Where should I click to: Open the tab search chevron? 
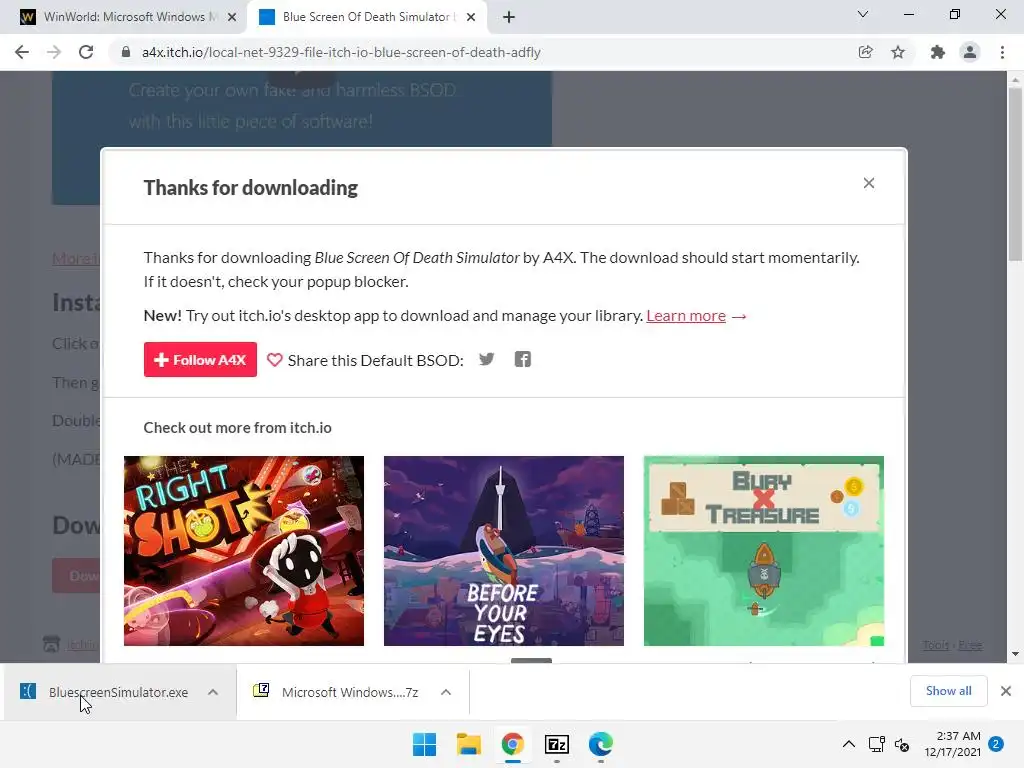click(863, 14)
